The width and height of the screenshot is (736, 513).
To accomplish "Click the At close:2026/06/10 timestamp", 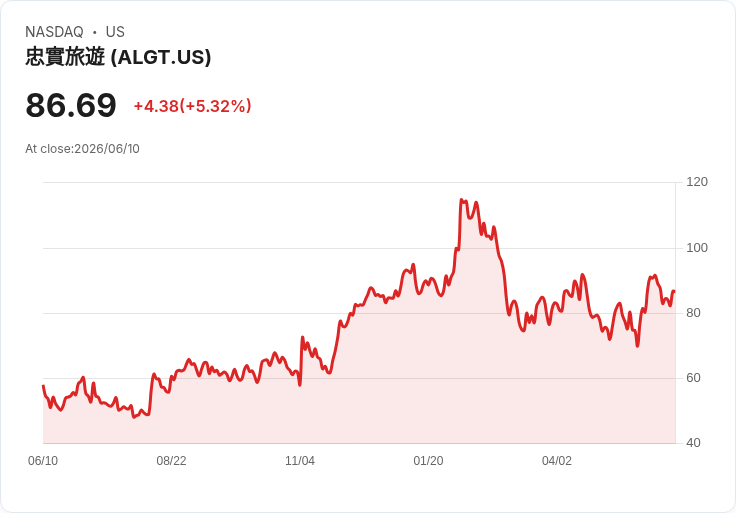I will (83, 149).
